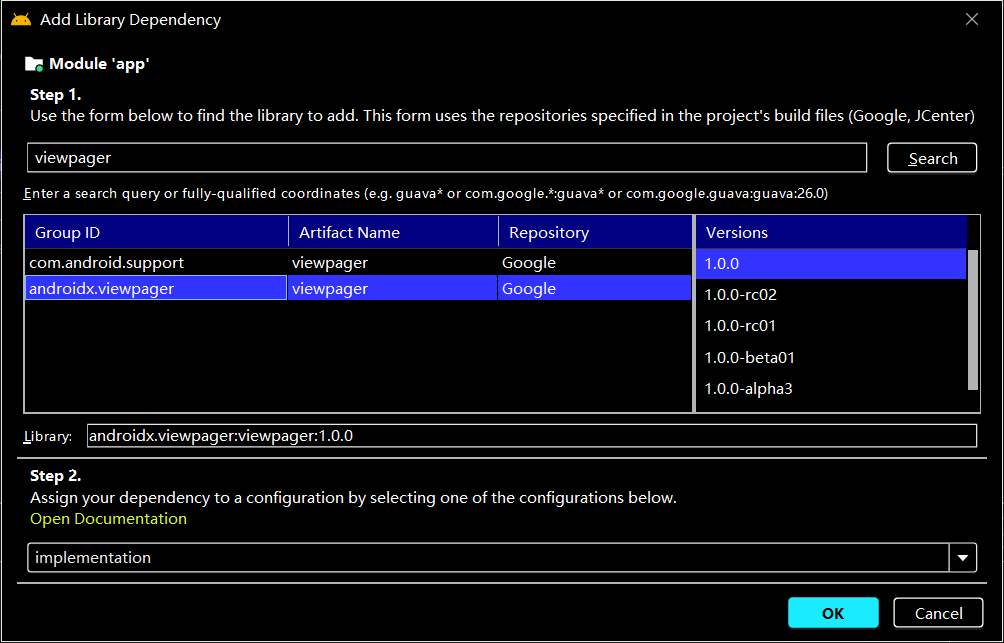Select the androidx.viewpager row
1004x643 pixels.
click(358, 289)
